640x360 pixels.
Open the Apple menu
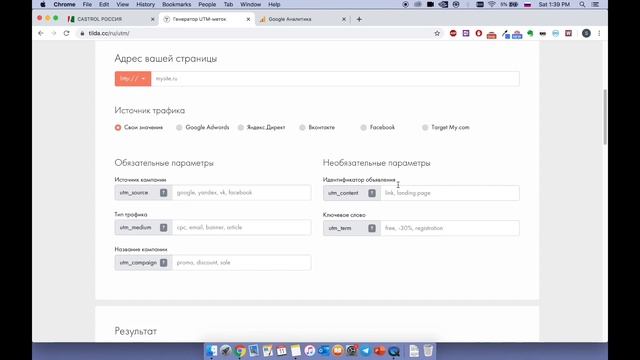42,4
